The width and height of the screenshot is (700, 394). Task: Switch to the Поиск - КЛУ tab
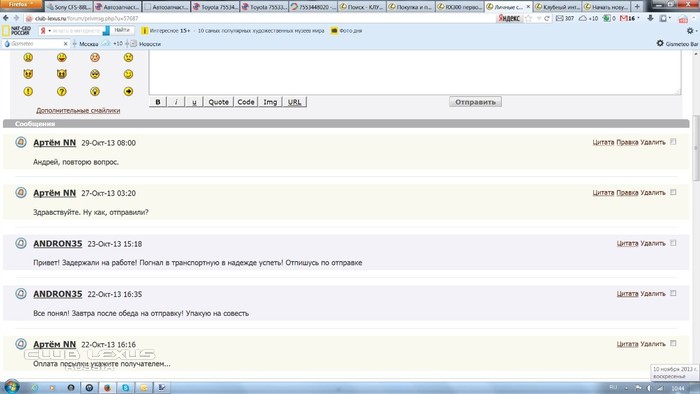click(x=362, y=7)
